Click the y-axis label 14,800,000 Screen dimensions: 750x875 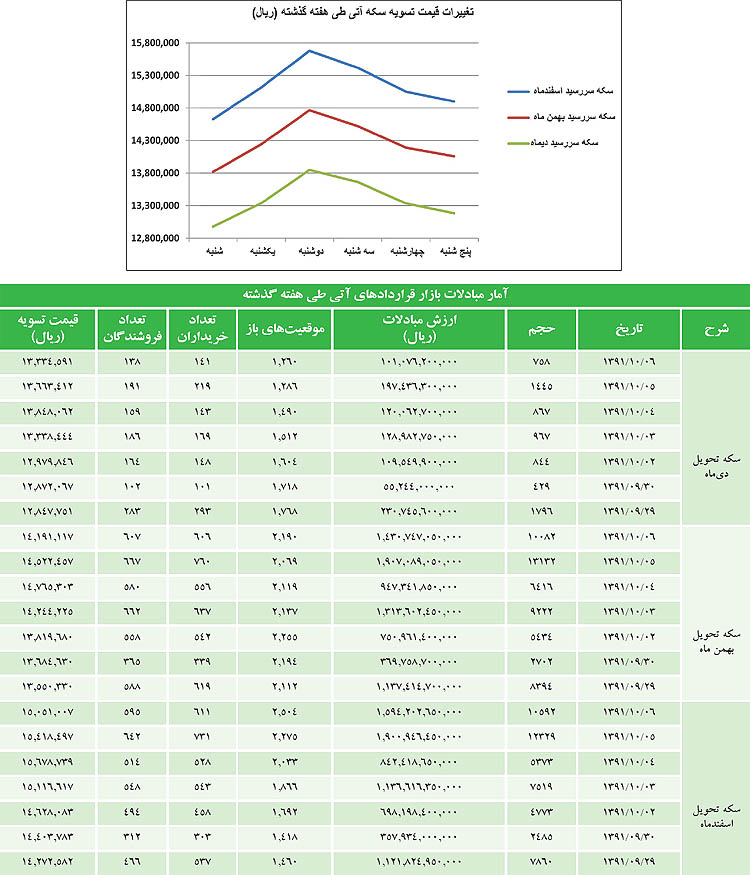[x=155, y=108]
